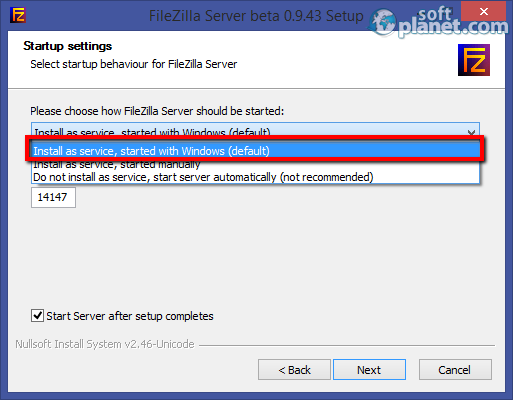Image resolution: width=513 pixels, height=400 pixels.
Task: Close the setup window with X
Action: (484, 12)
